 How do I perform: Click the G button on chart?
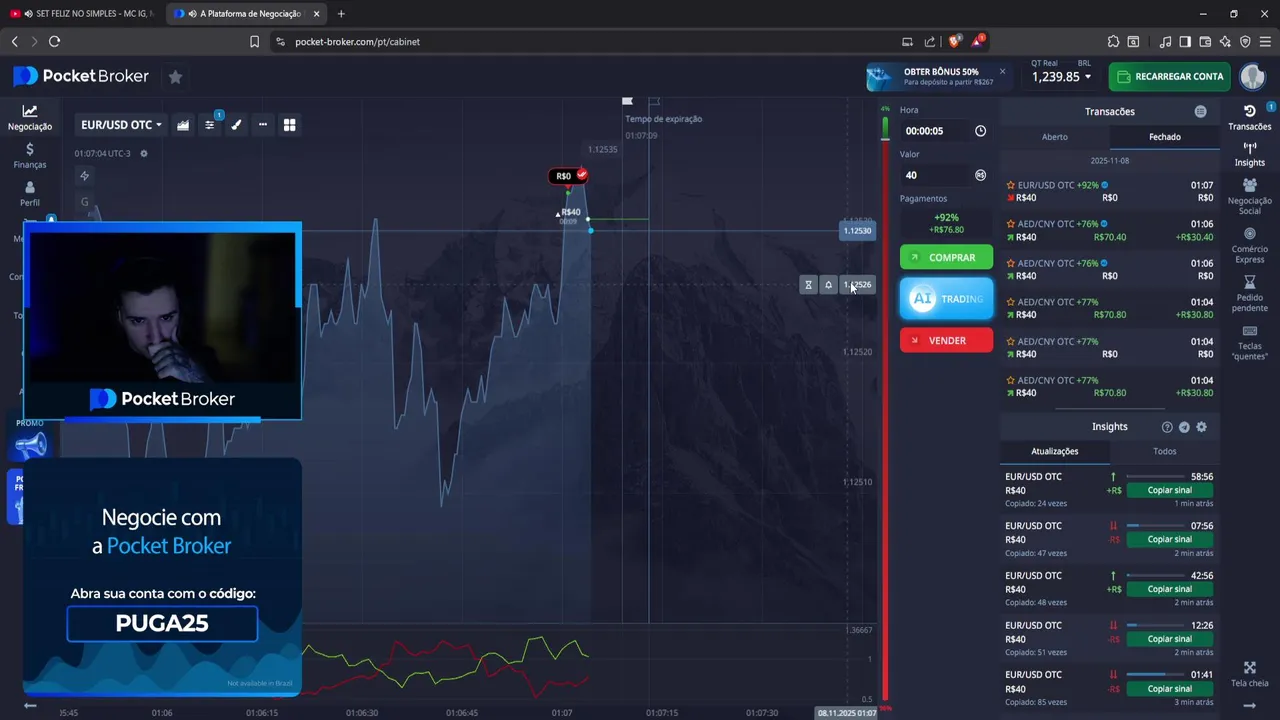point(85,202)
